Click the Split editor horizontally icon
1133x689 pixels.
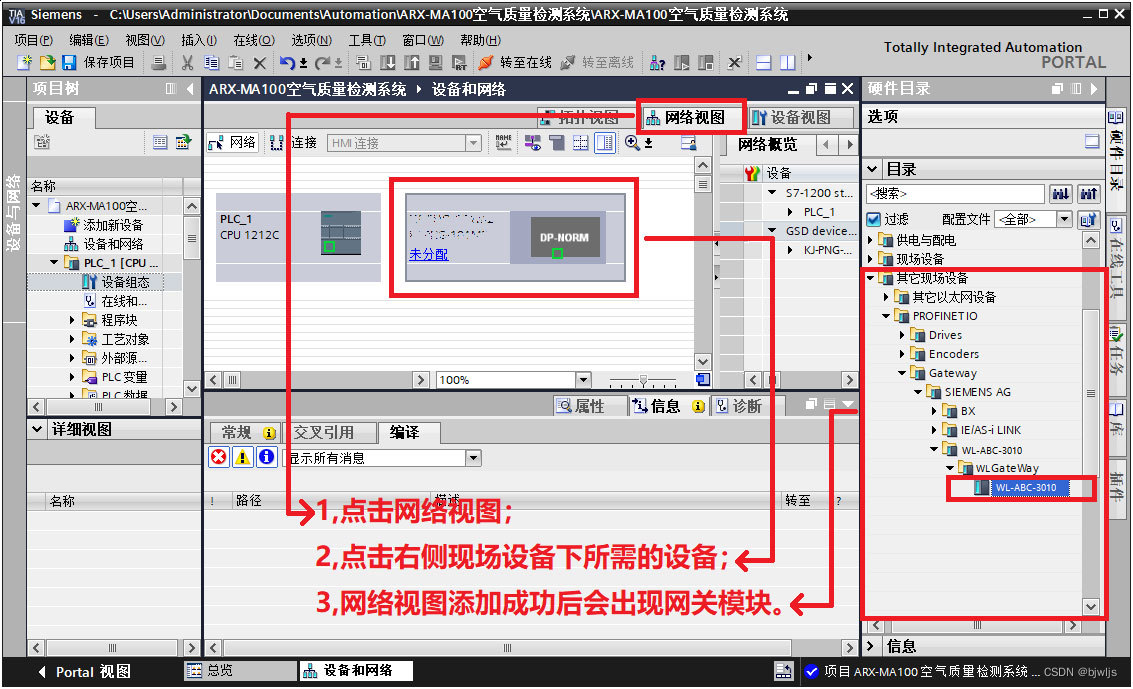(764, 63)
